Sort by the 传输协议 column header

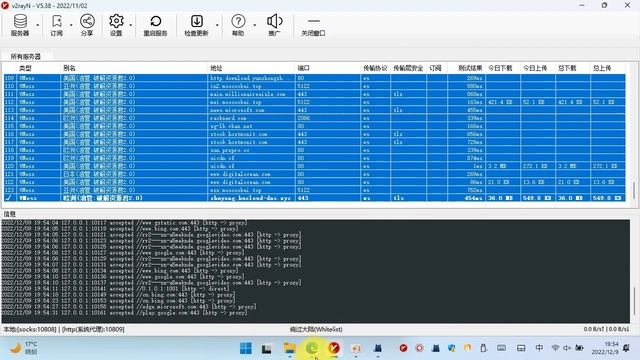click(375, 68)
